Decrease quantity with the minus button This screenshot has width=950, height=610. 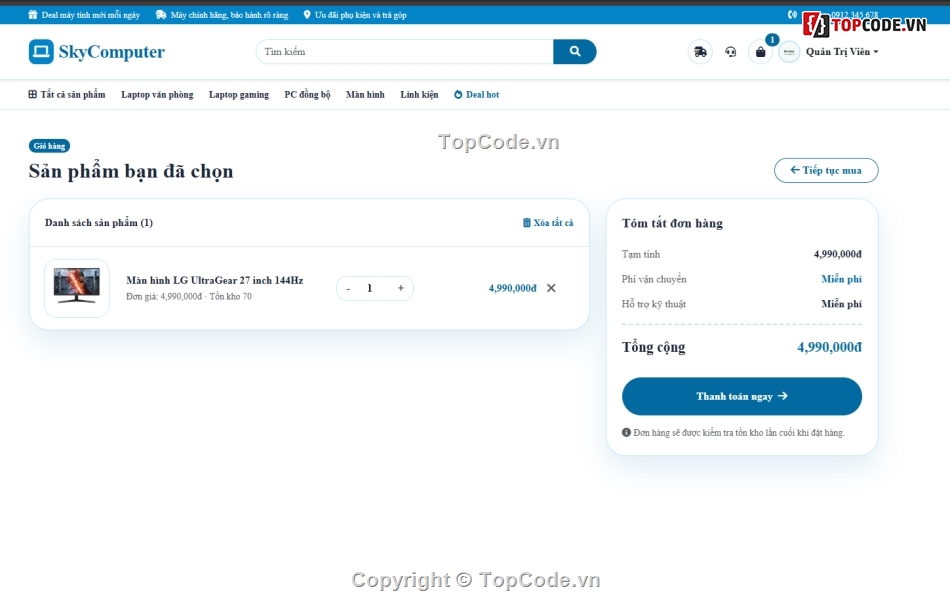(348, 288)
